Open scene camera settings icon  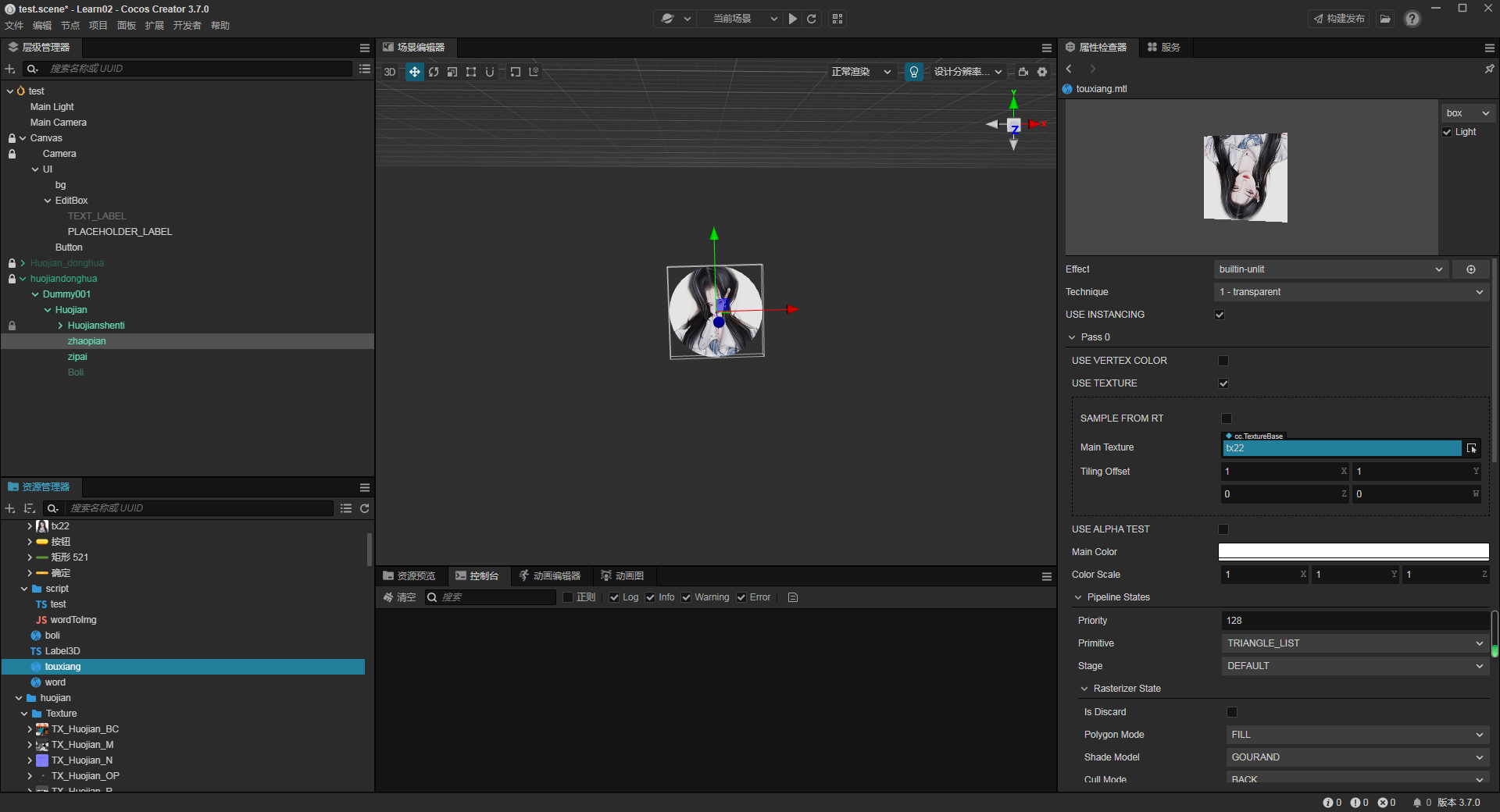click(x=1023, y=72)
